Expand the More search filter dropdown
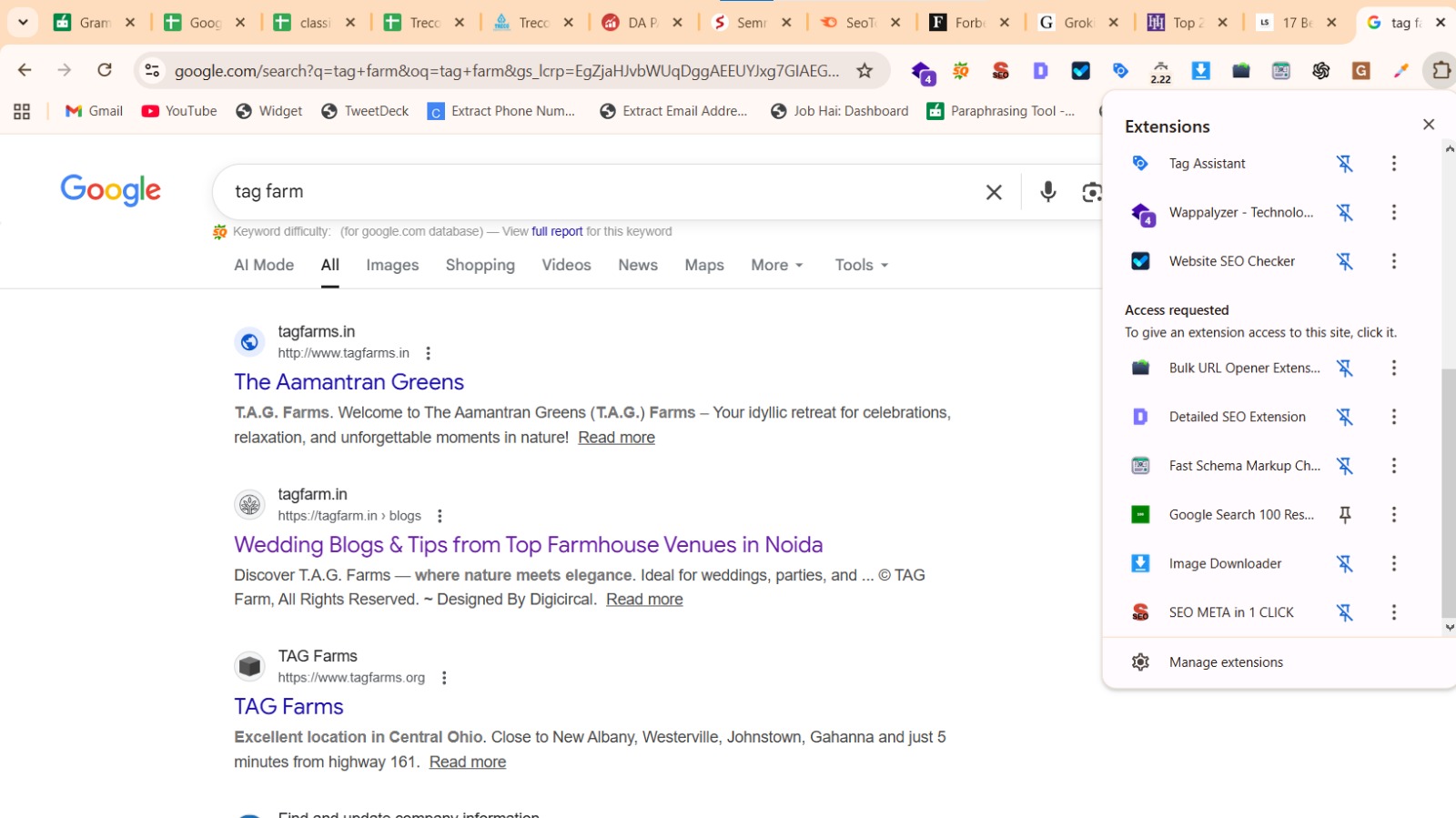 (776, 265)
